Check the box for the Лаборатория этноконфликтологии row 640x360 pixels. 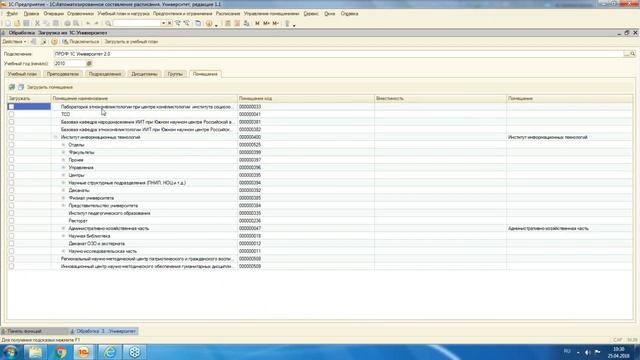coord(11,107)
